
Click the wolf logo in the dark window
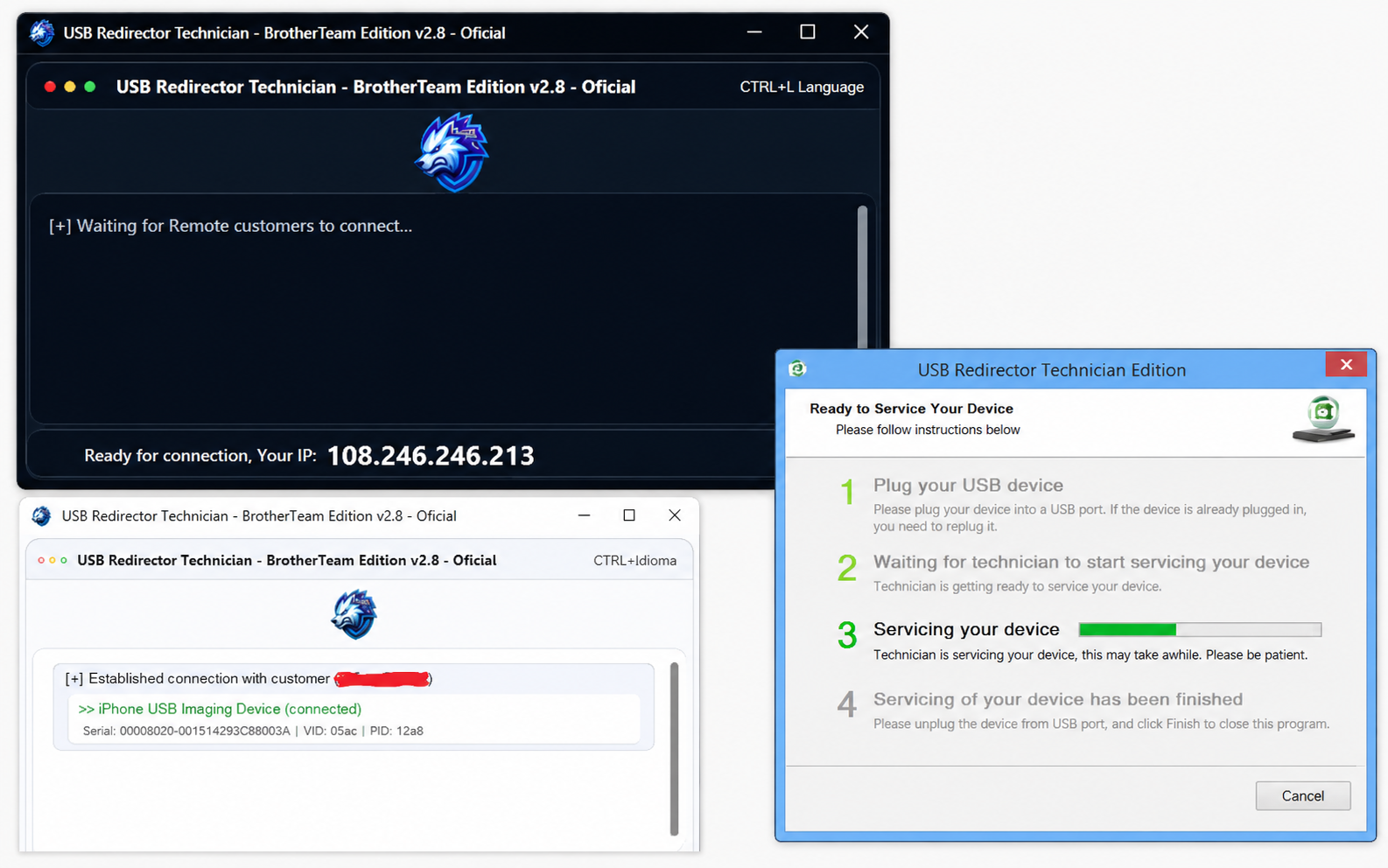[x=452, y=152]
